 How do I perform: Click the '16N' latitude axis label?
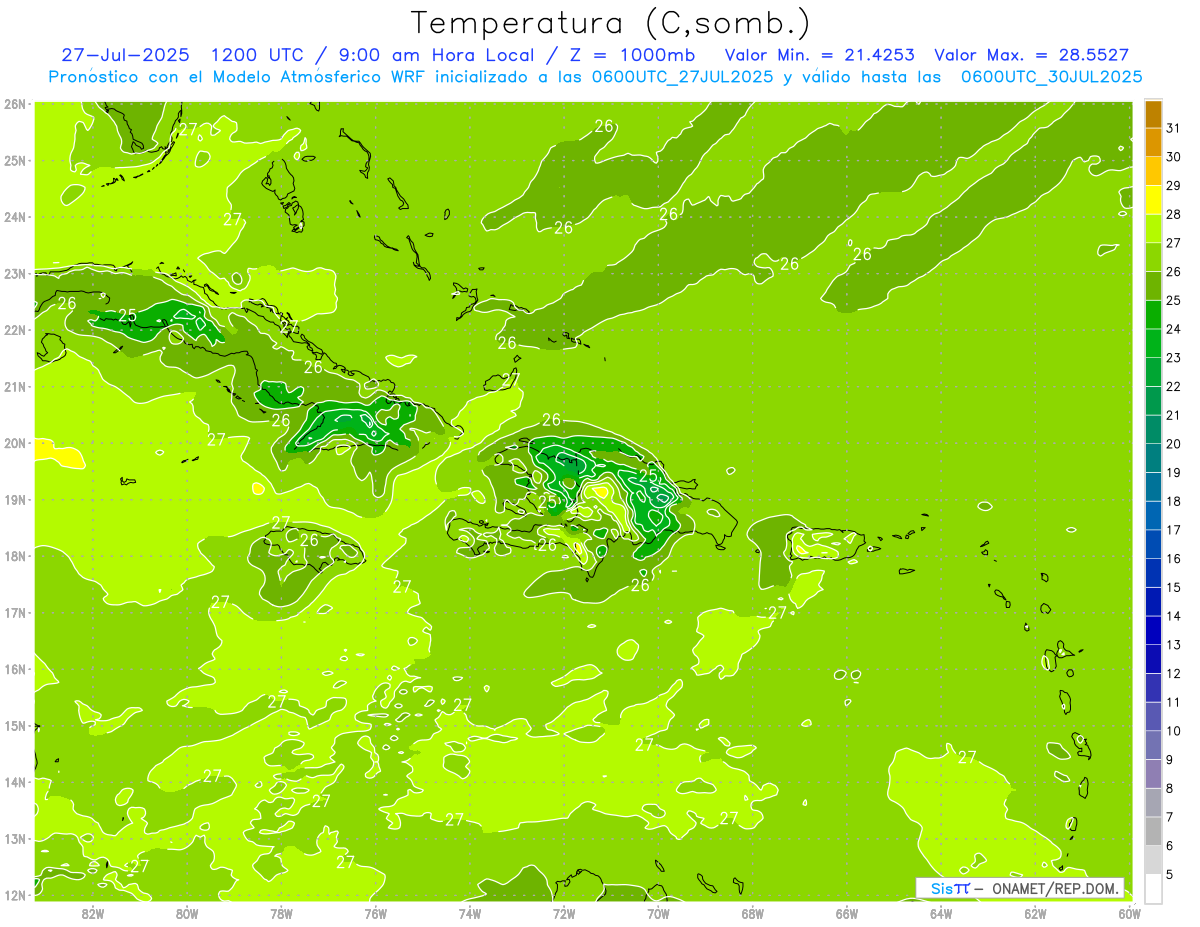pos(15,669)
